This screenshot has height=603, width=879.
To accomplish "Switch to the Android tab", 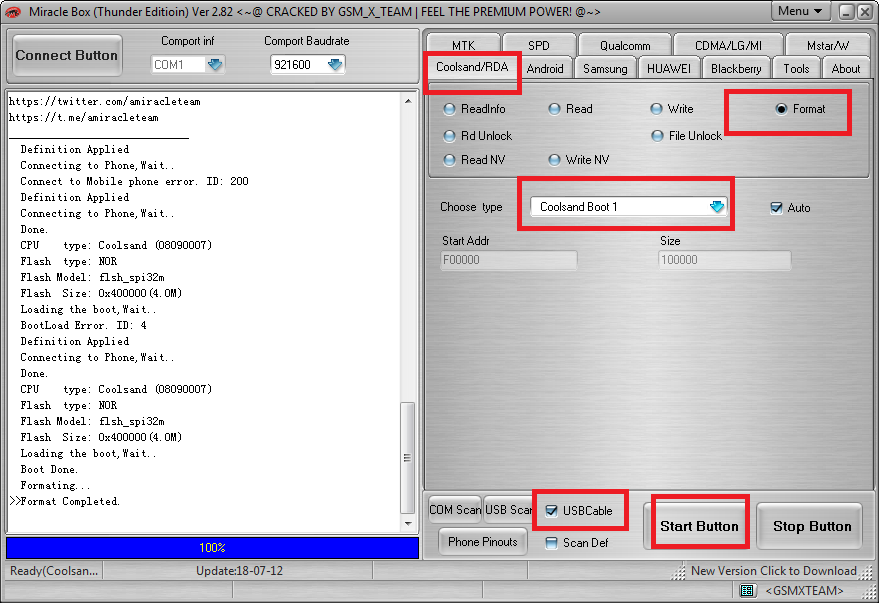I will [545, 68].
